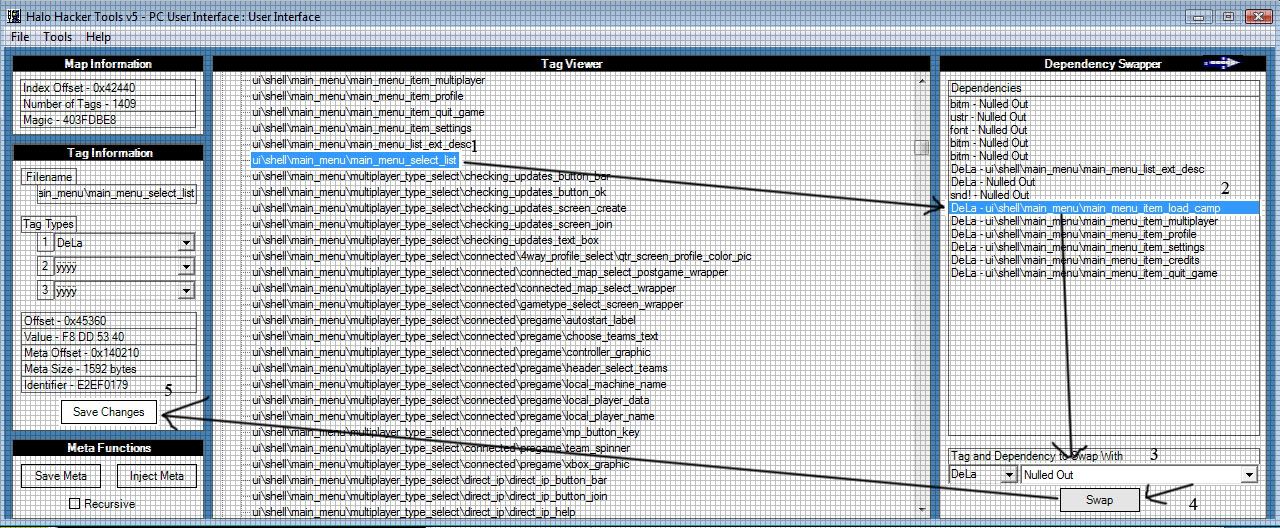Select pregame autostart_label tag
This screenshot has width=1280, height=528.
pyautogui.click(x=443, y=320)
